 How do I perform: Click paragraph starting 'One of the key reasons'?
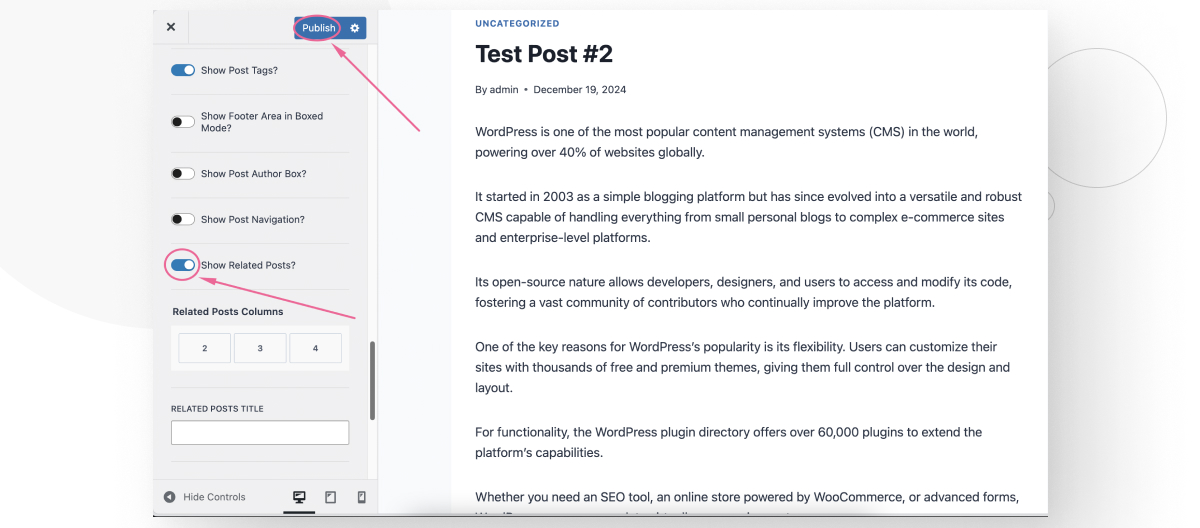[x=743, y=367]
